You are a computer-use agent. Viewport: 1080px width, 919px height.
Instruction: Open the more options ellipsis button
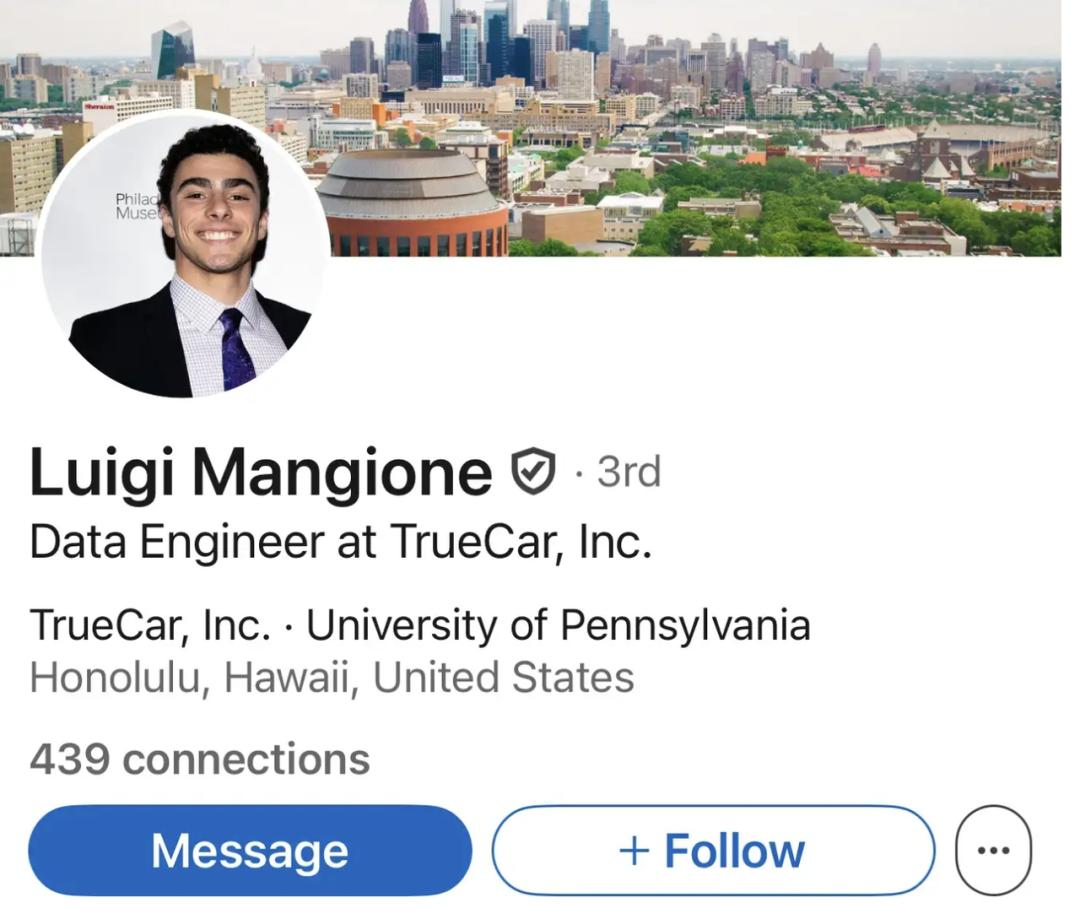pos(993,851)
